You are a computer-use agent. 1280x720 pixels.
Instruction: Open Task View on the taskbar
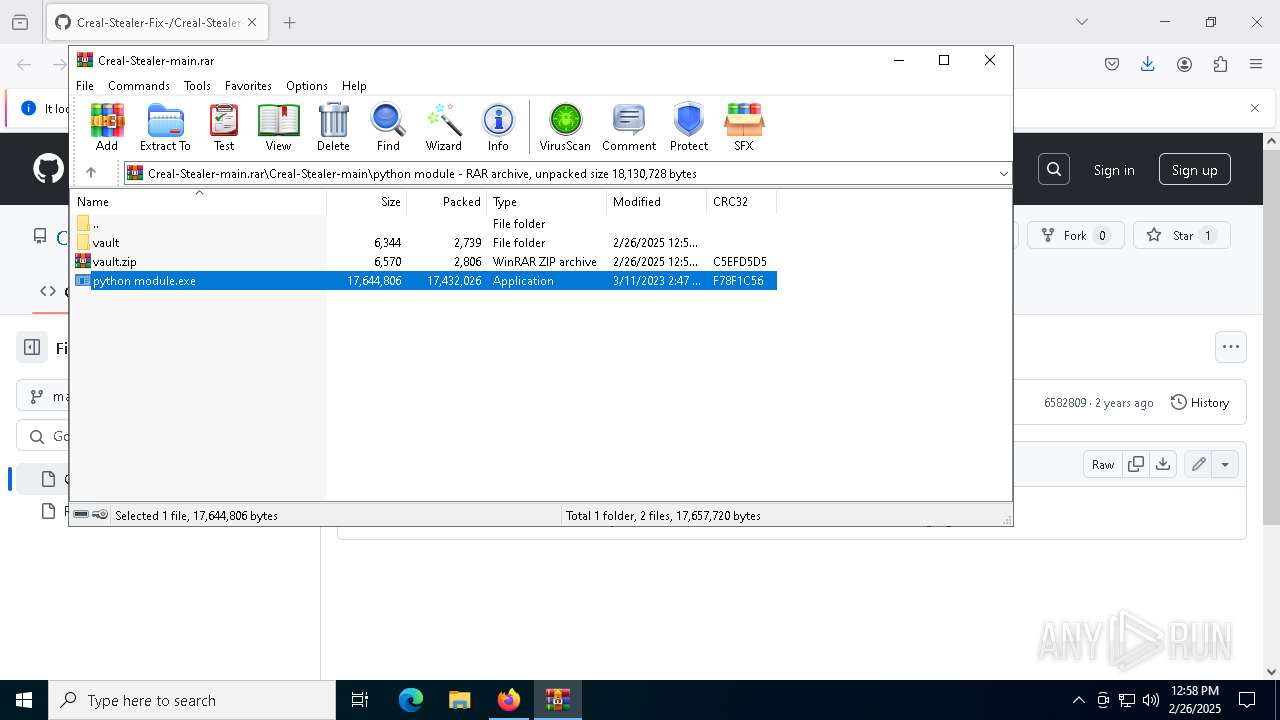point(360,700)
